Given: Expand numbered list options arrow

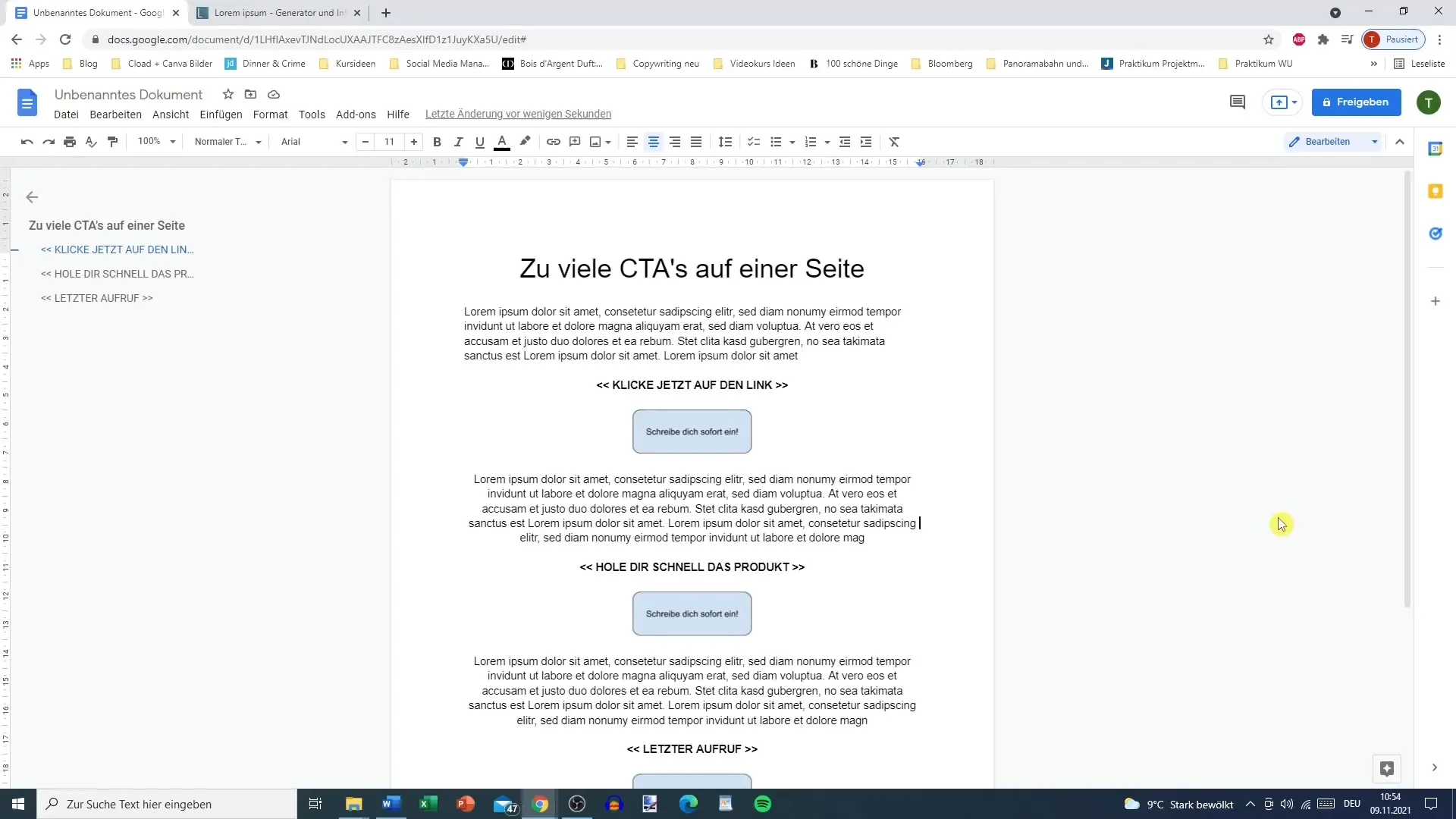Looking at the screenshot, I should coord(827,143).
